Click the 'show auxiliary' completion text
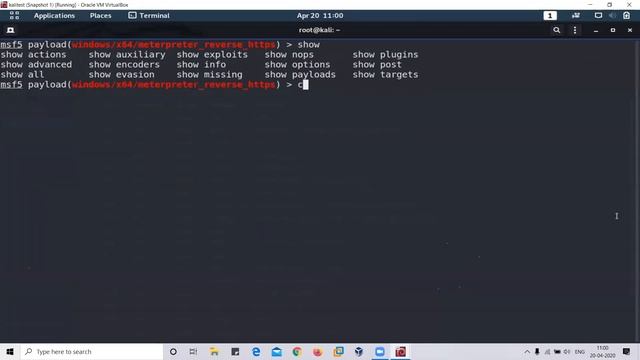This screenshot has height=360, width=640. [x=127, y=55]
